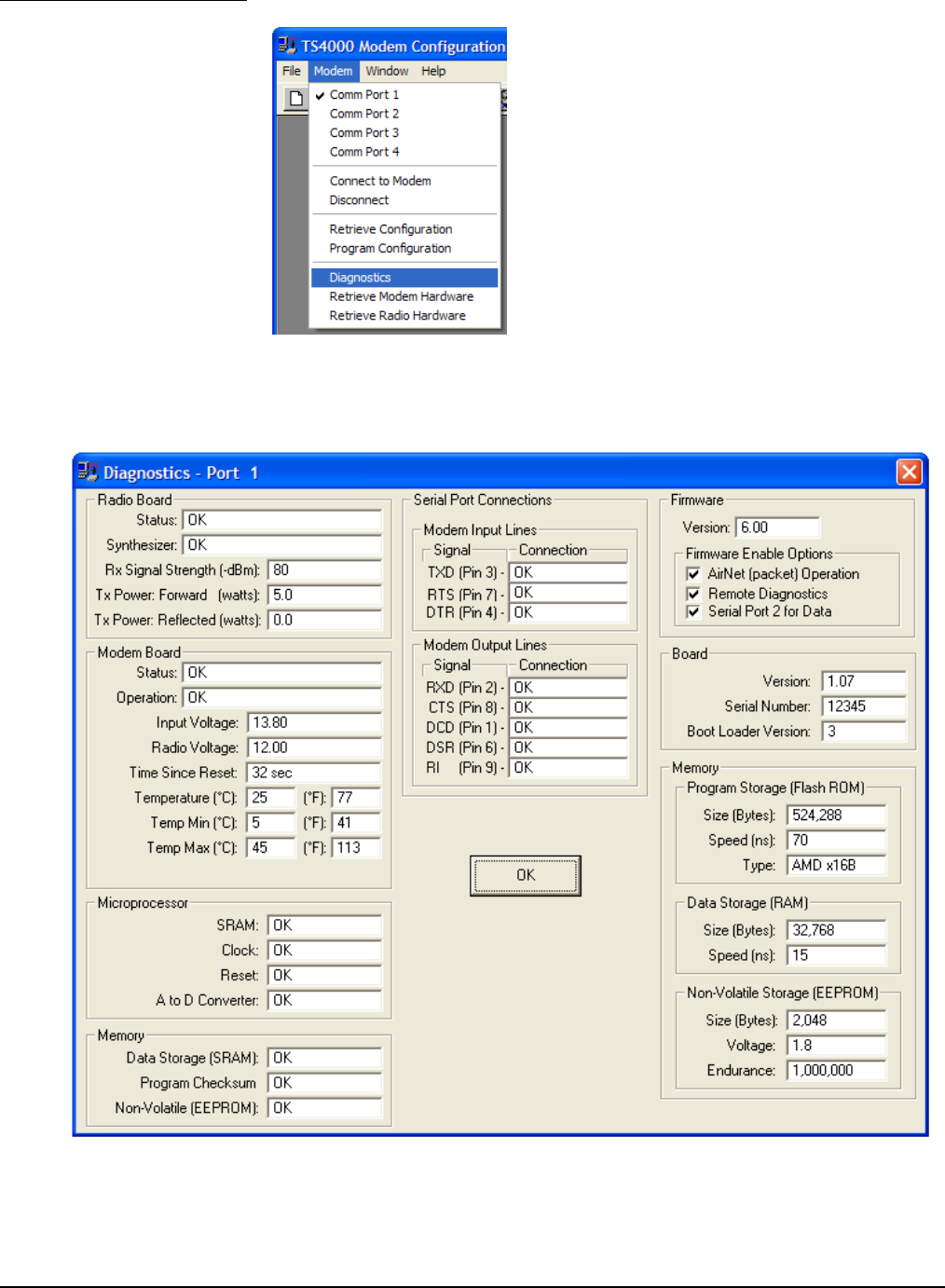Click the EEPROM Endurance field
Screen dimensions: 945x1288
point(837,1072)
